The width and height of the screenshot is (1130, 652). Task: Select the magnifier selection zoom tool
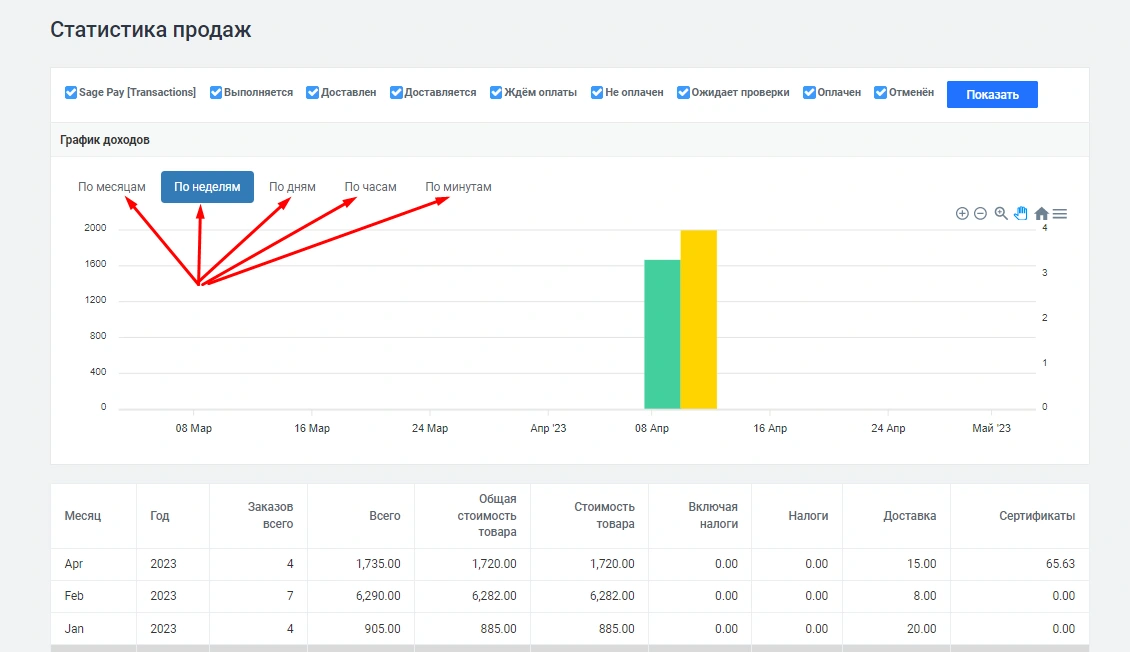(x=1001, y=213)
